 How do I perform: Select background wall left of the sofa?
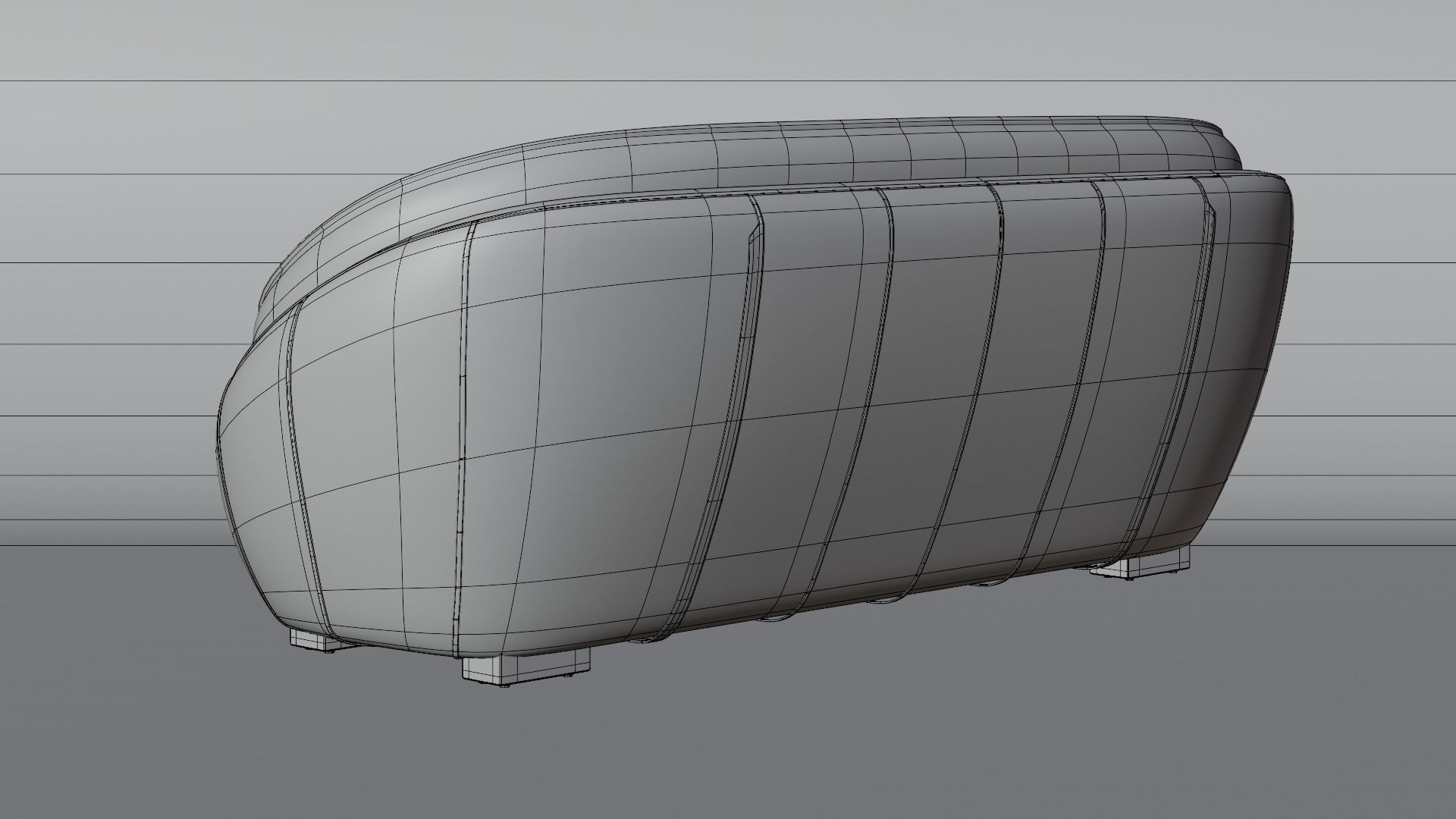106,303
